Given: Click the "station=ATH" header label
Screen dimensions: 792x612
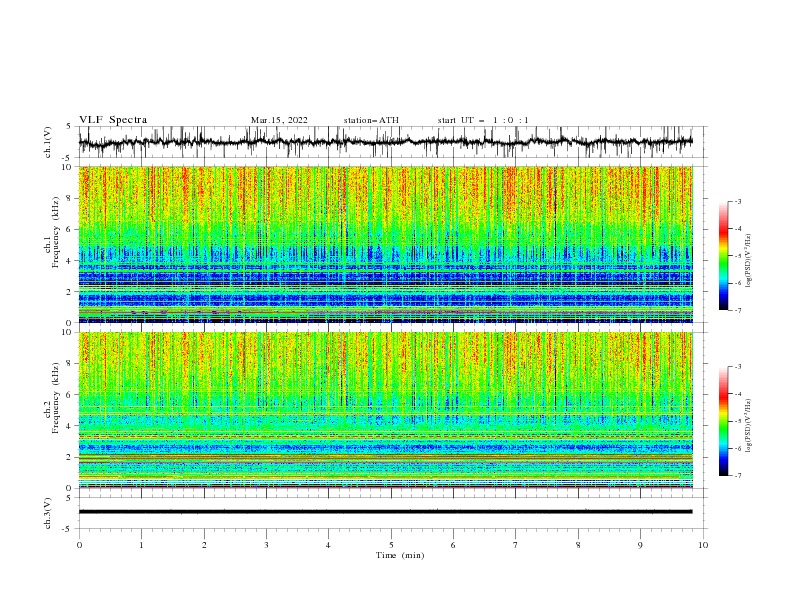Looking at the screenshot, I should pos(371,120).
